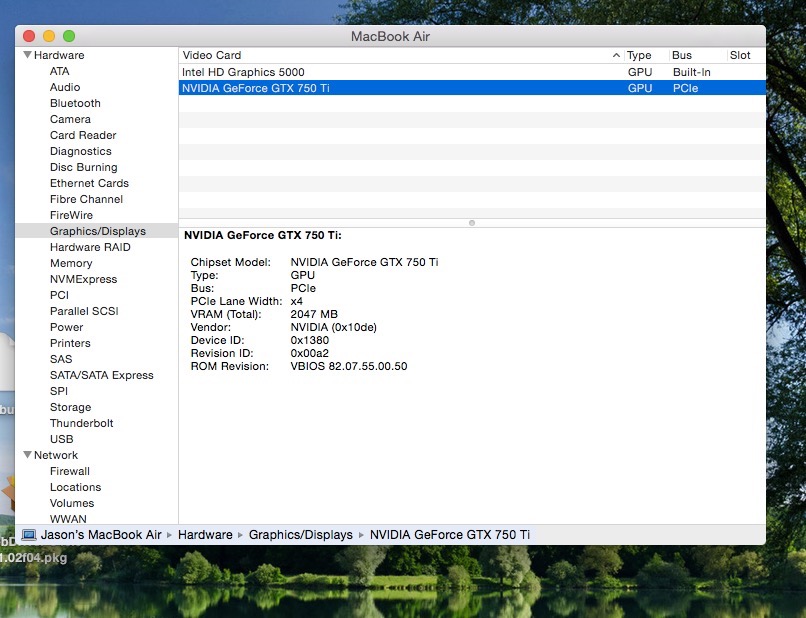Image resolution: width=806 pixels, height=618 pixels.
Task: Open the Card Reader entry
Action: (x=83, y=135)
